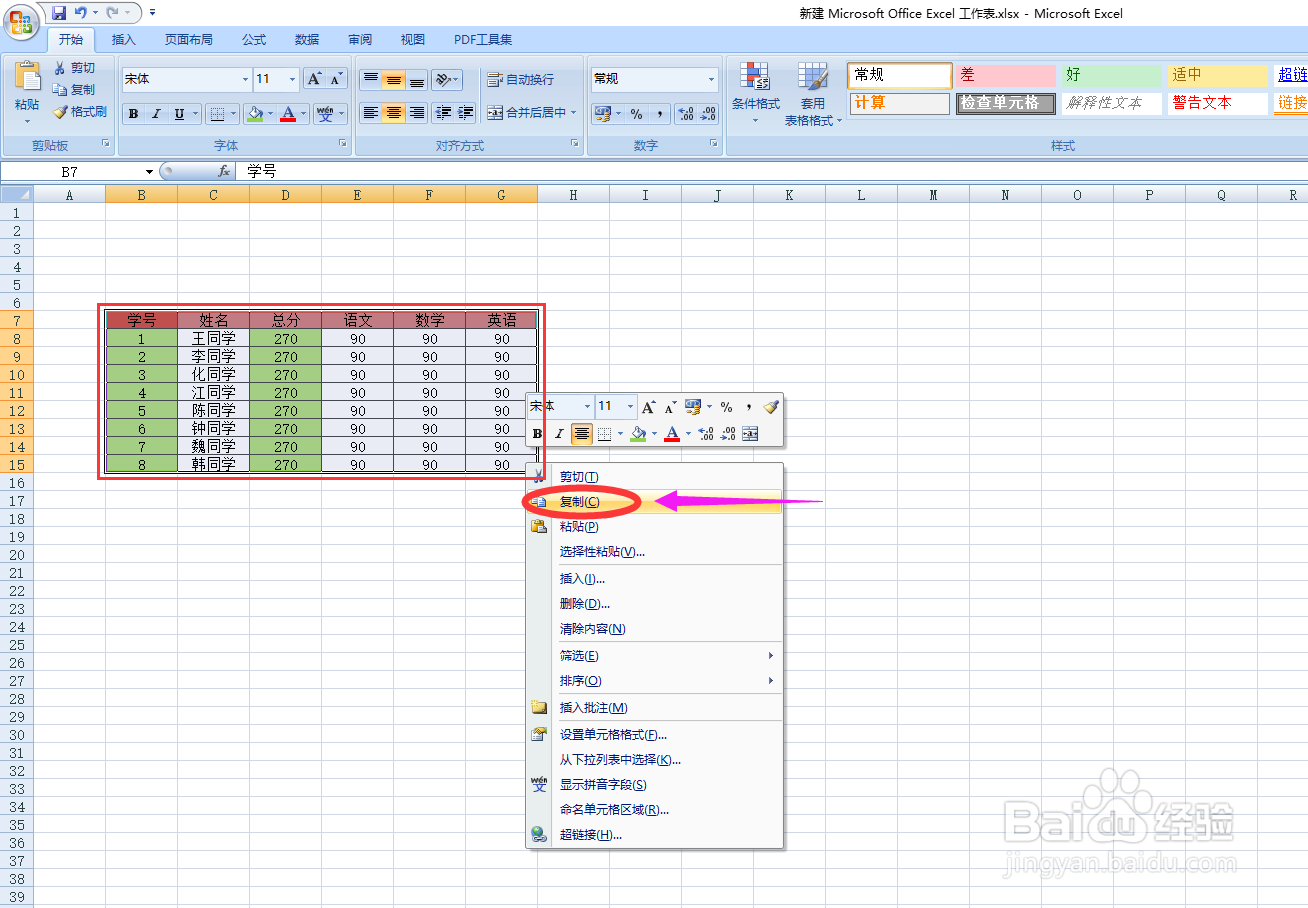Switch to the 公式 ribbon tab

pos(254,40)
